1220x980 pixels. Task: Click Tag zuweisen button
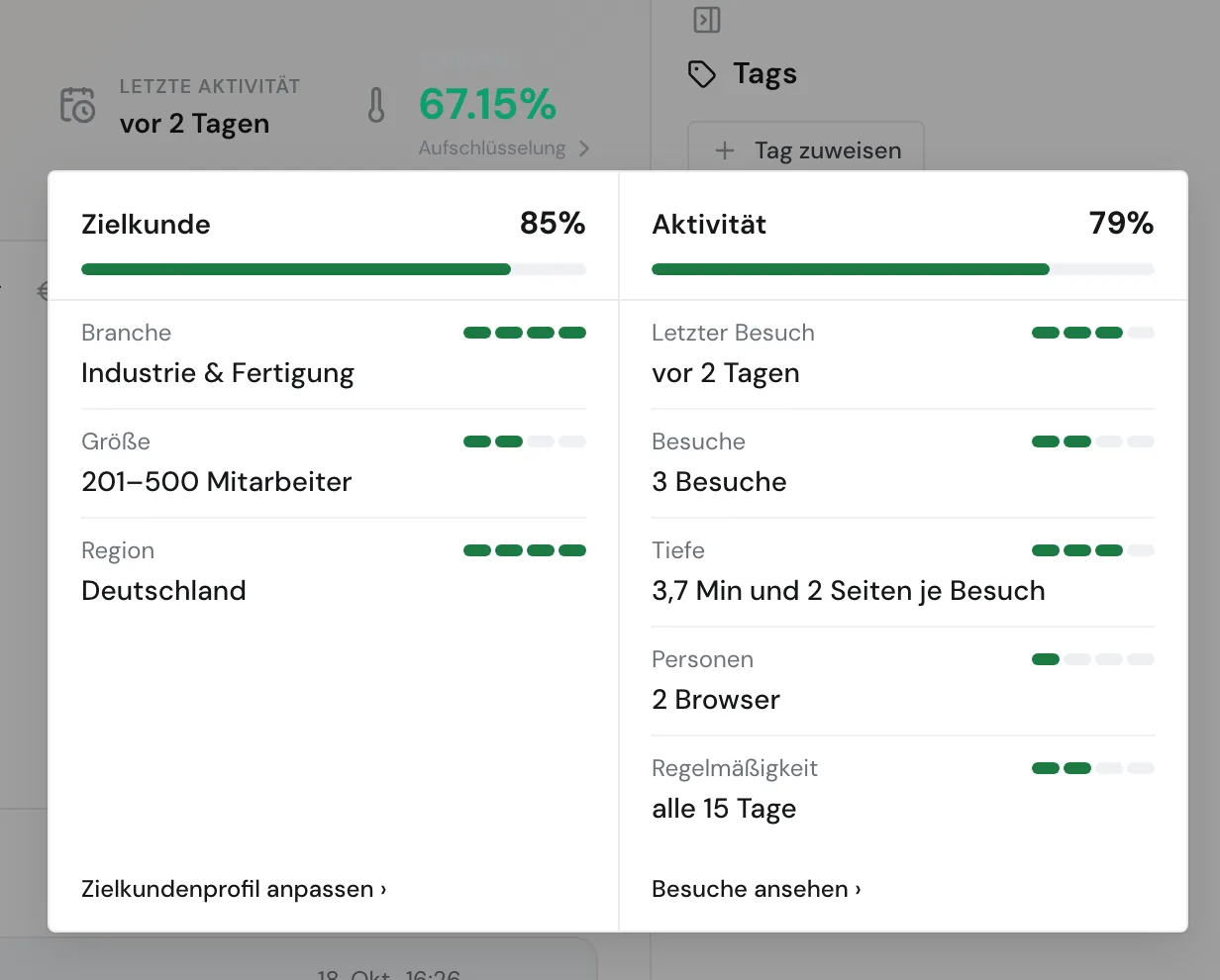[806, 148]
